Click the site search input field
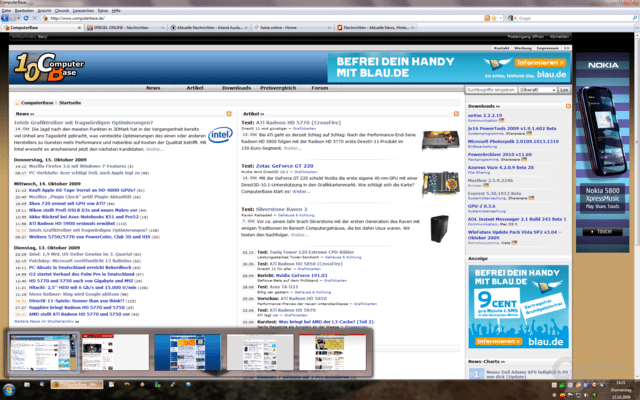 click(491, 89)
